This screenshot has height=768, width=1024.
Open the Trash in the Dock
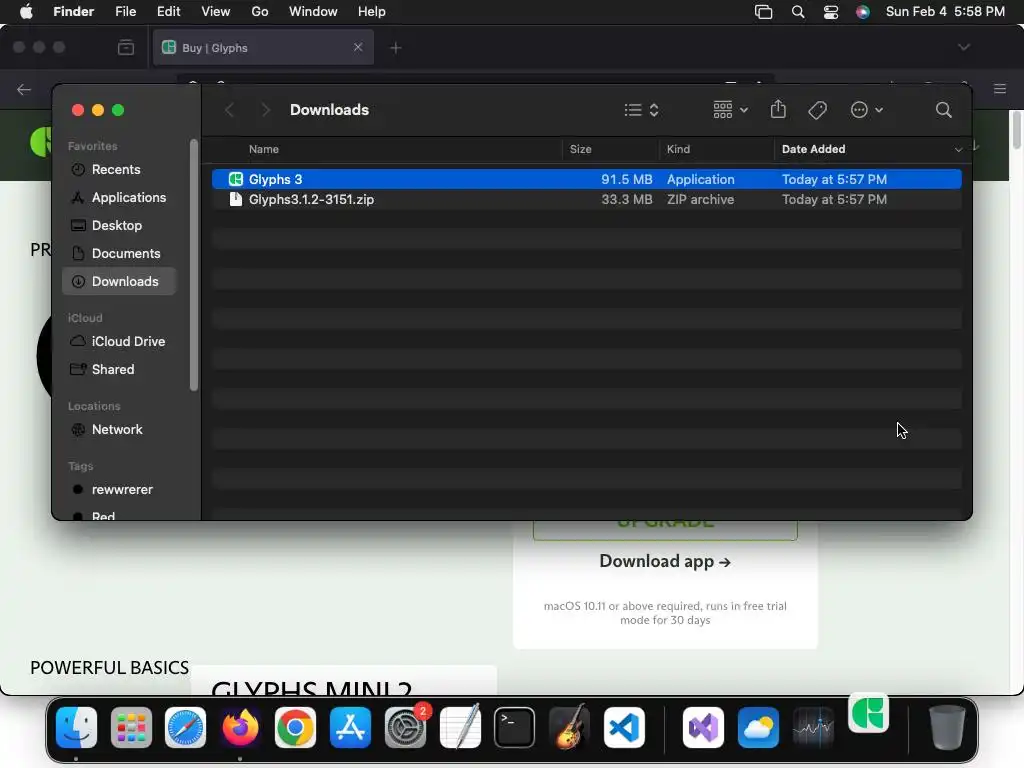coord(947,728)
